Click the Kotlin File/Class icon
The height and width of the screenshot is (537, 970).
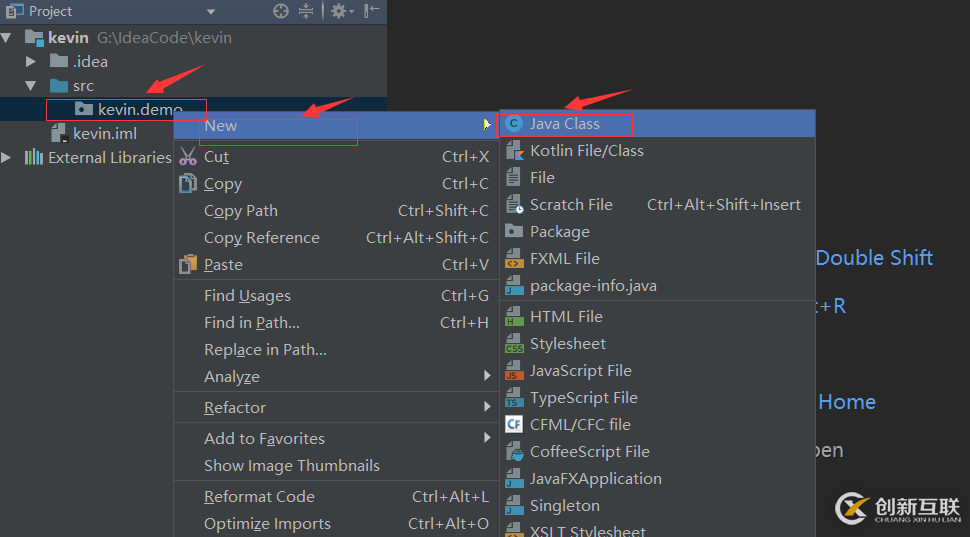tap(514, 150)
